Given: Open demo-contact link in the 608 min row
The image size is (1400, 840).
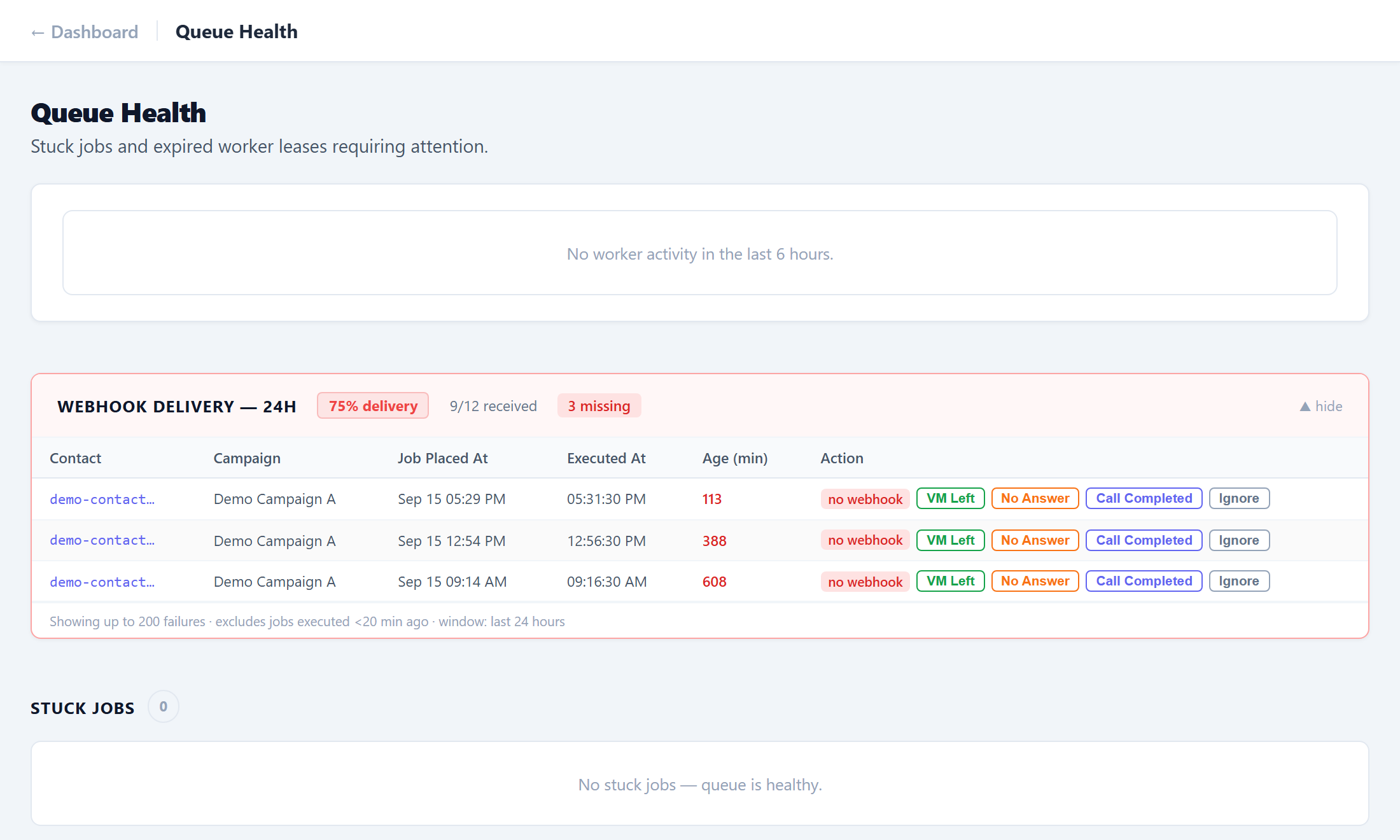Looking at the screenshot, I should click(102, 582).
